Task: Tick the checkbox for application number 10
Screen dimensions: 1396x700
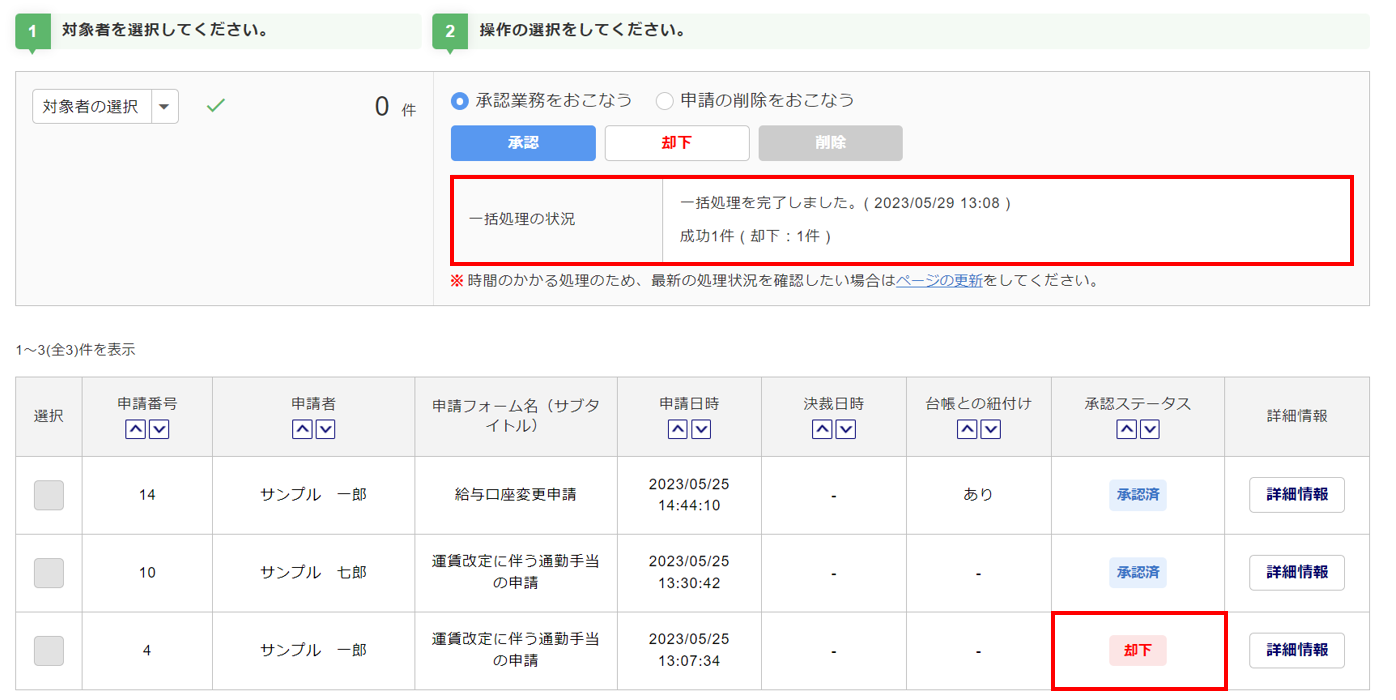Action: [49, 573]
